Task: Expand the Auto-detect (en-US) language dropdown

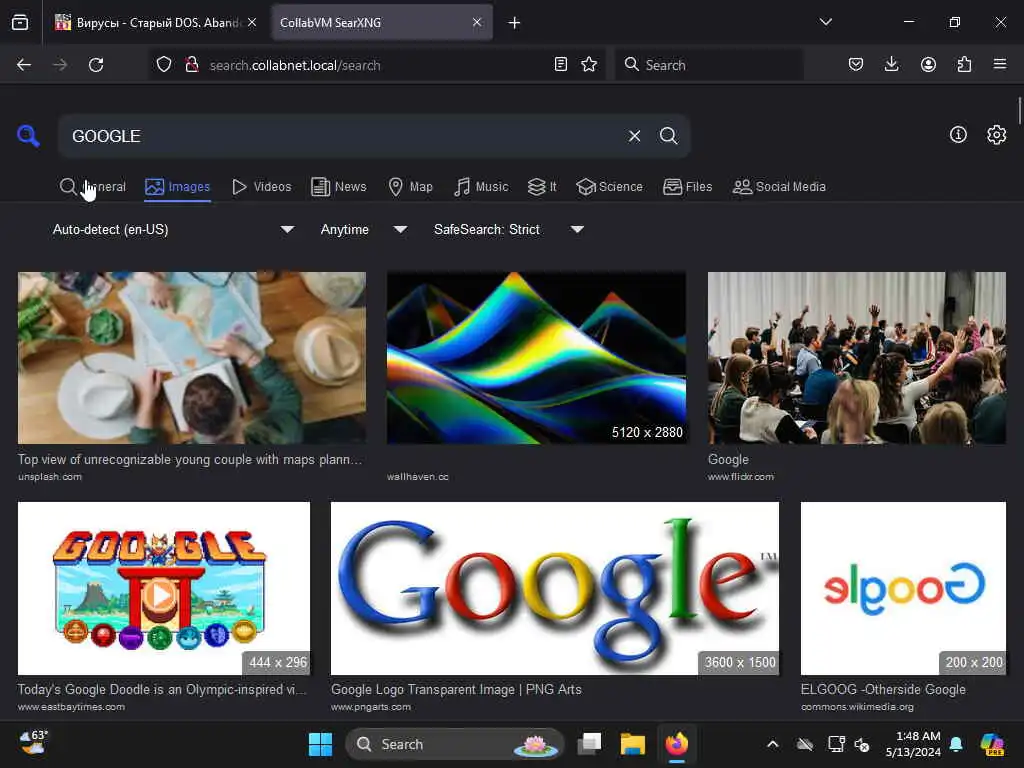Action: (173, 229)
